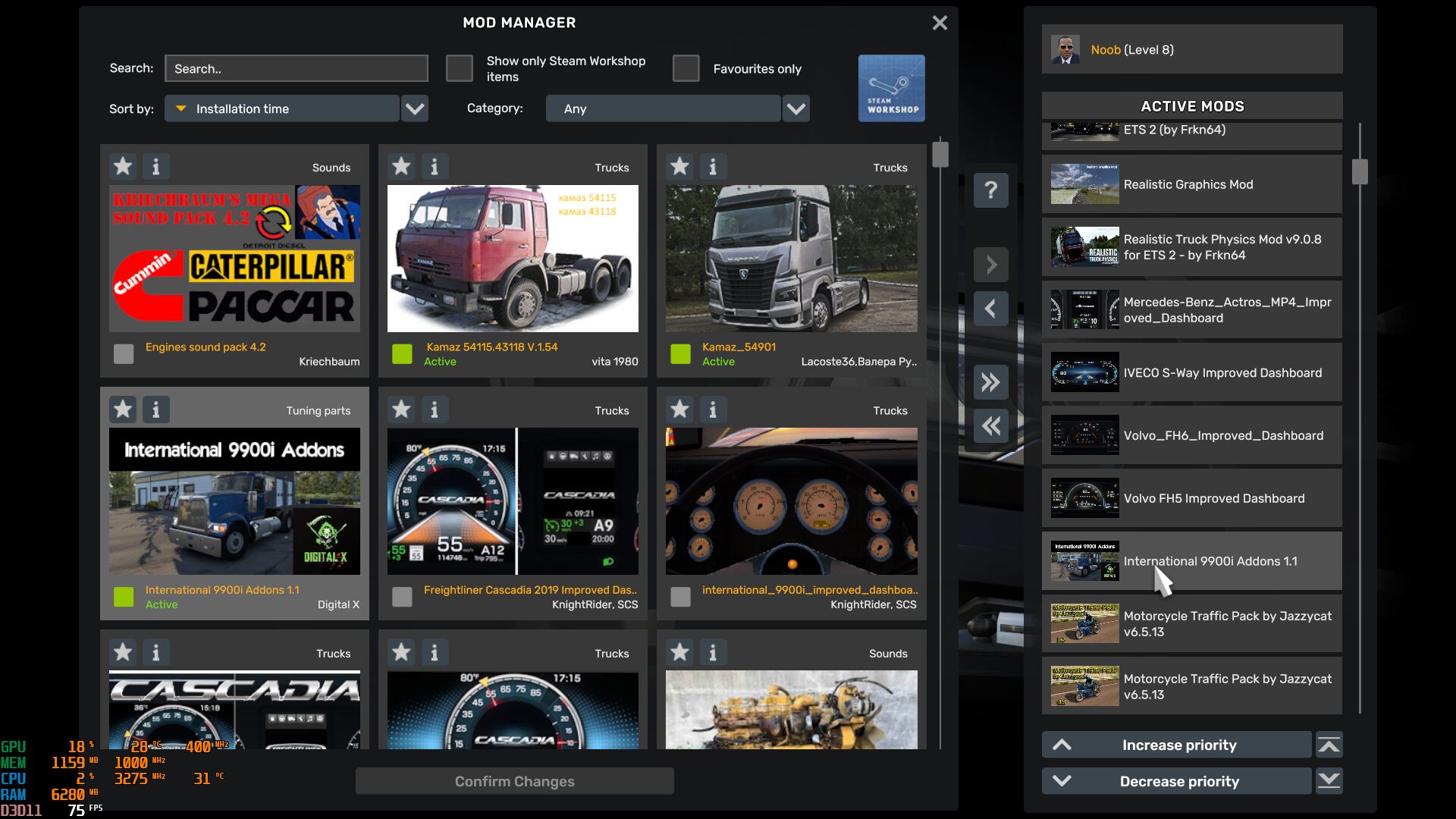1456x819 pixels.
Task: Open the Steam Workshop icon
Action: coord(891,88)
